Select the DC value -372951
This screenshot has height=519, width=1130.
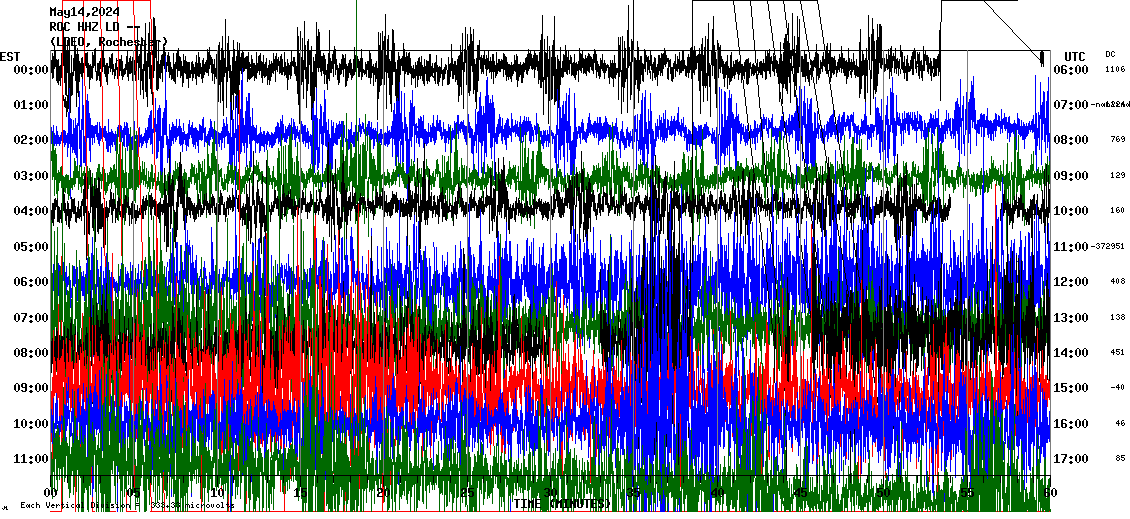[x=1108, y=247]
